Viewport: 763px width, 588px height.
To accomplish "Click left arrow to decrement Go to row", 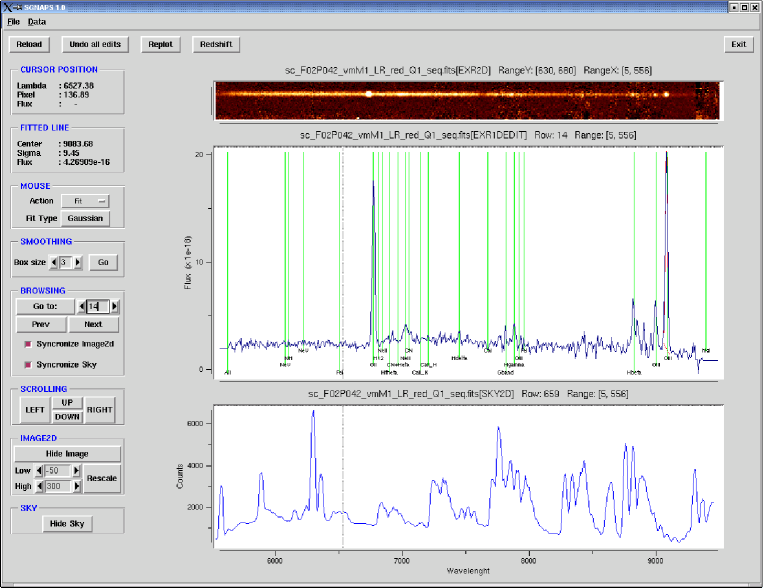I will 81,306.
